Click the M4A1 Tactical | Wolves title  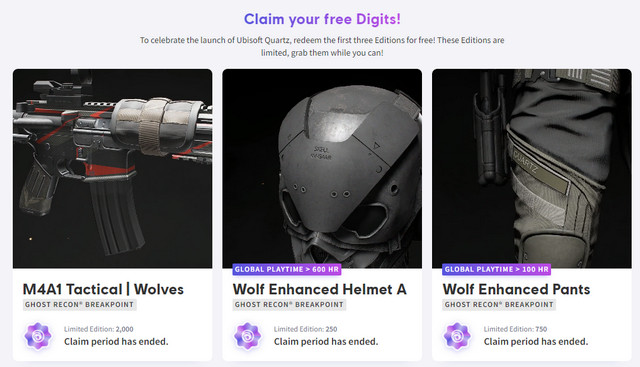103,289
